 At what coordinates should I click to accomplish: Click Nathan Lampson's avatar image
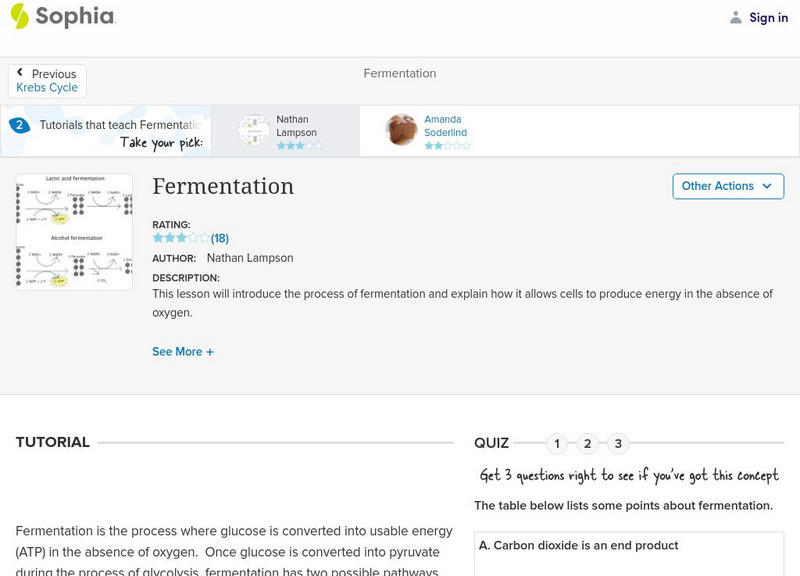click(x=254, y=130)
